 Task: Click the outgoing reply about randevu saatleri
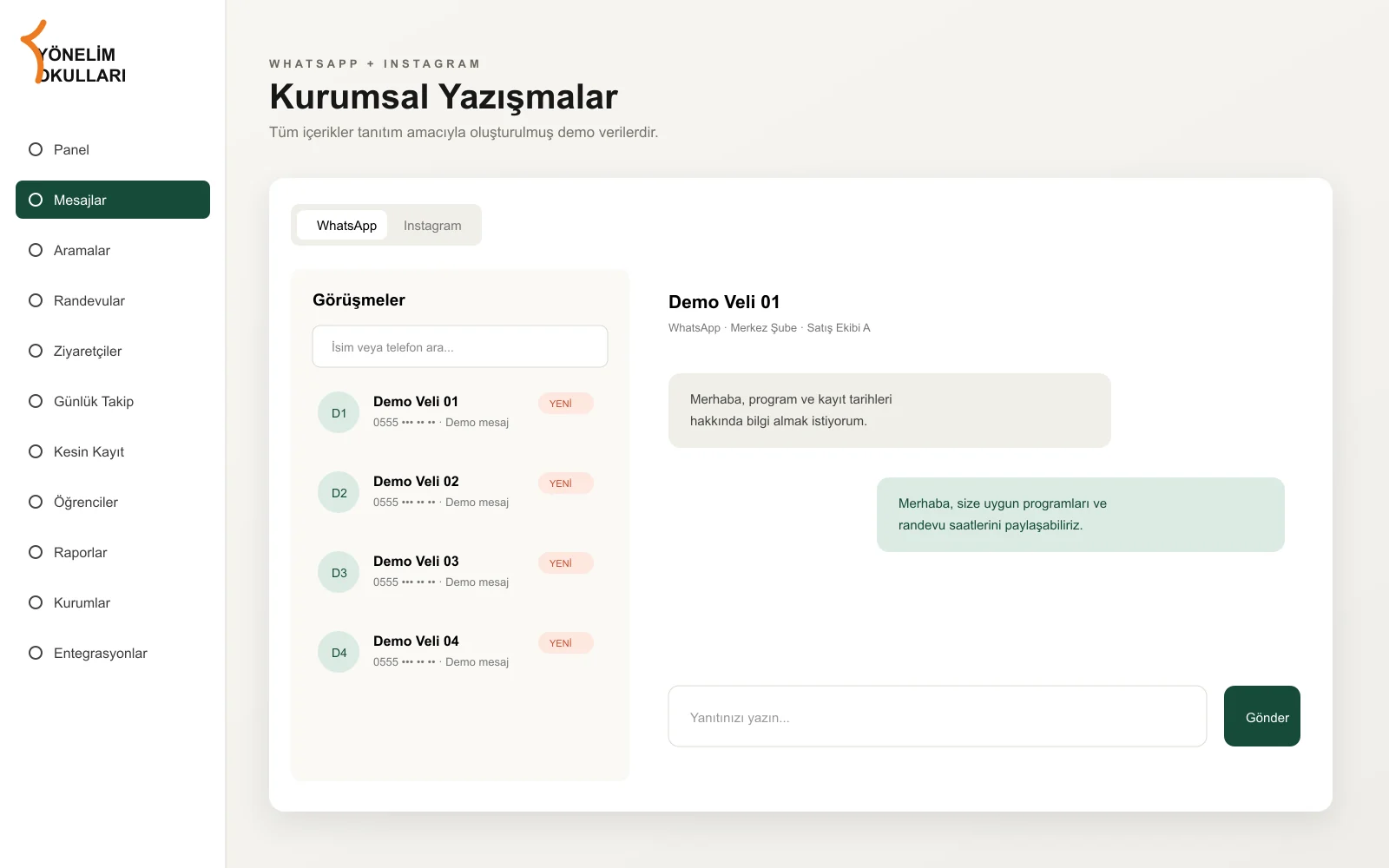tap(1081, 515)
